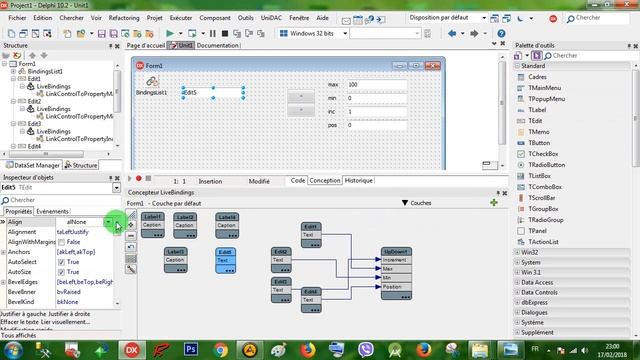640x360 pixels.
Task: Pick the TLabel component in the palette
Action: click(x=537, y=110)
